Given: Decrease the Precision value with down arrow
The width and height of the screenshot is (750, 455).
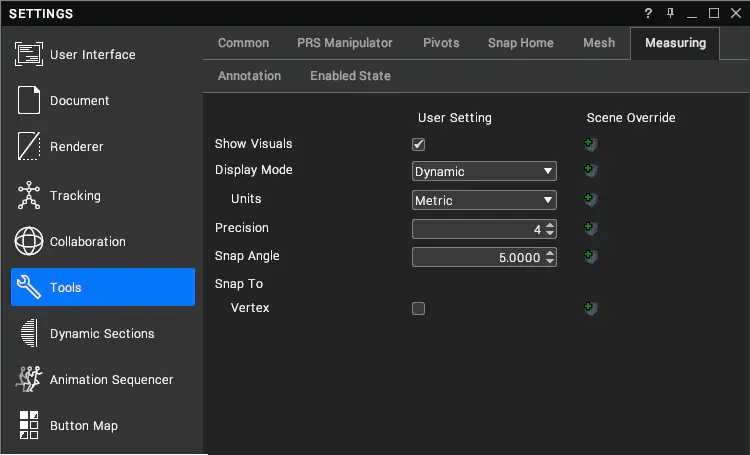Looking at the screenshot, I should [550, 233].
